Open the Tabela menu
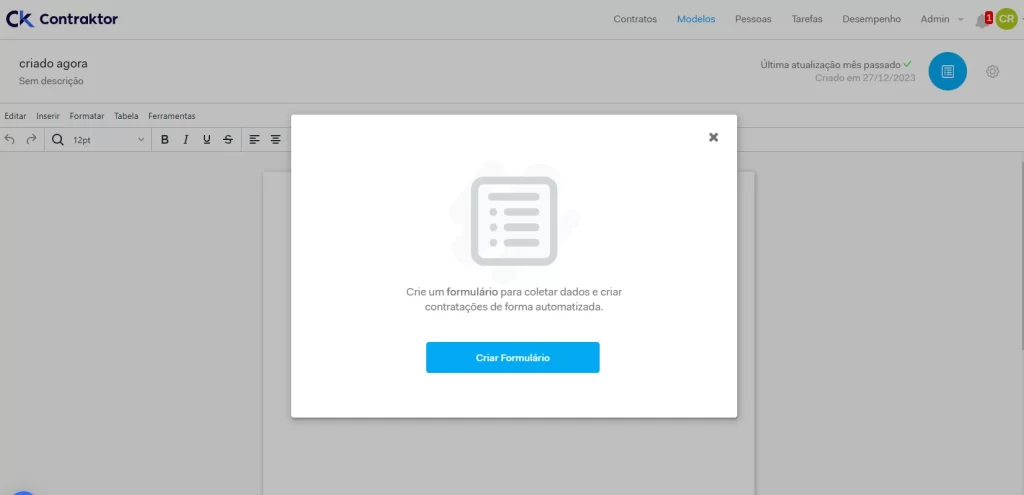 pyautogui.click(x=126, y=116)
